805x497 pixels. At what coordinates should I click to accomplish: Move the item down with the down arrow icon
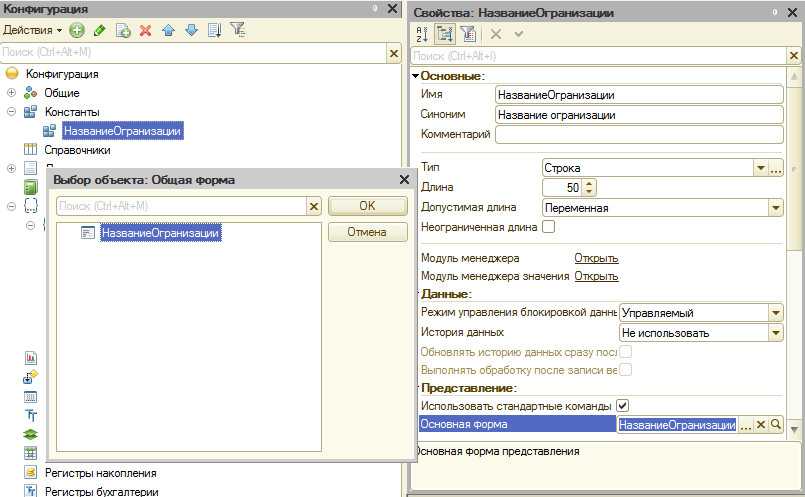click(191, 31)
